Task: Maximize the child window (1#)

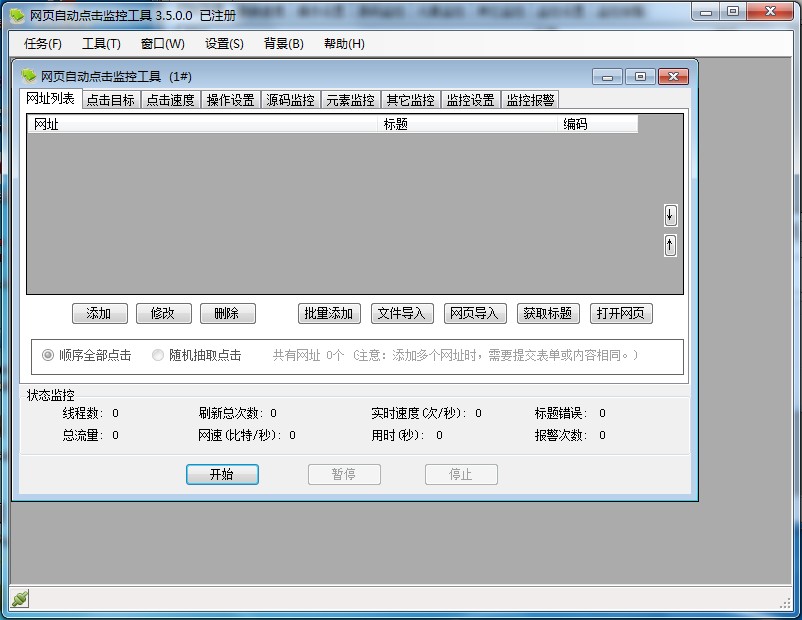Action: point(640,77)
